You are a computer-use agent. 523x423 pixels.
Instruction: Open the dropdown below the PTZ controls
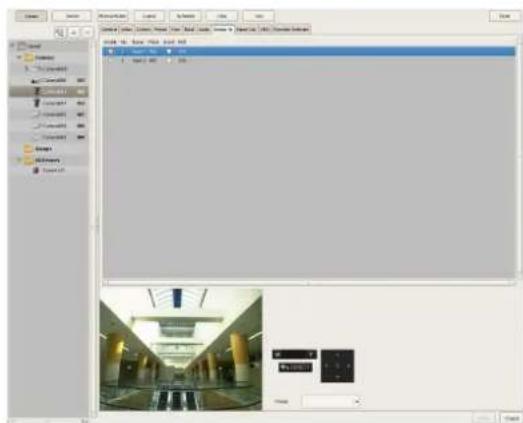(331, 401)
